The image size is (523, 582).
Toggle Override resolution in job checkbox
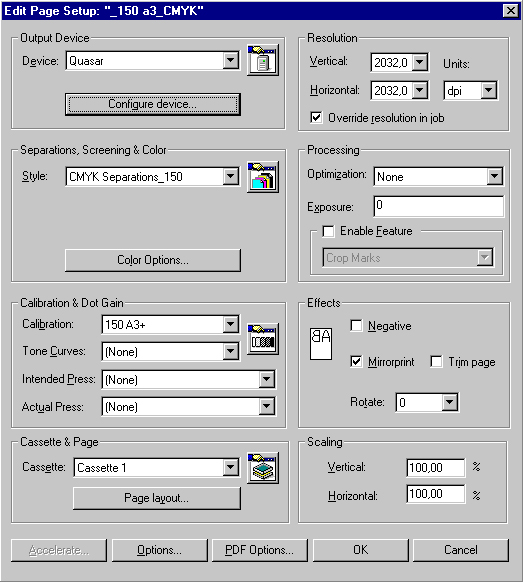pos(316,118)
